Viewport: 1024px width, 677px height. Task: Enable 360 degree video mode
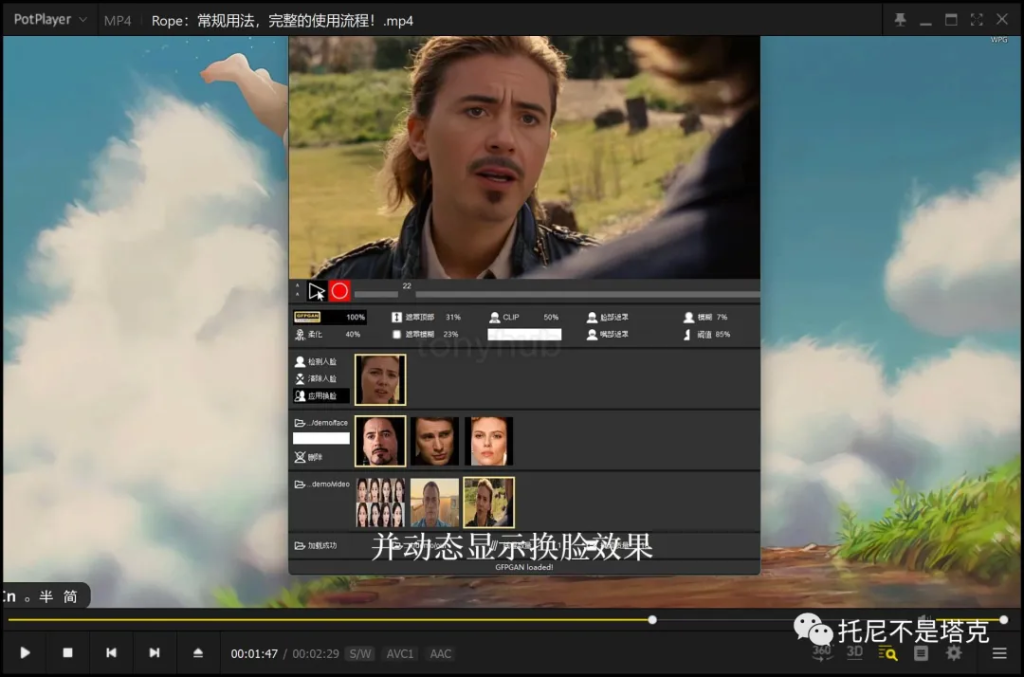click(x=822, y=652)
